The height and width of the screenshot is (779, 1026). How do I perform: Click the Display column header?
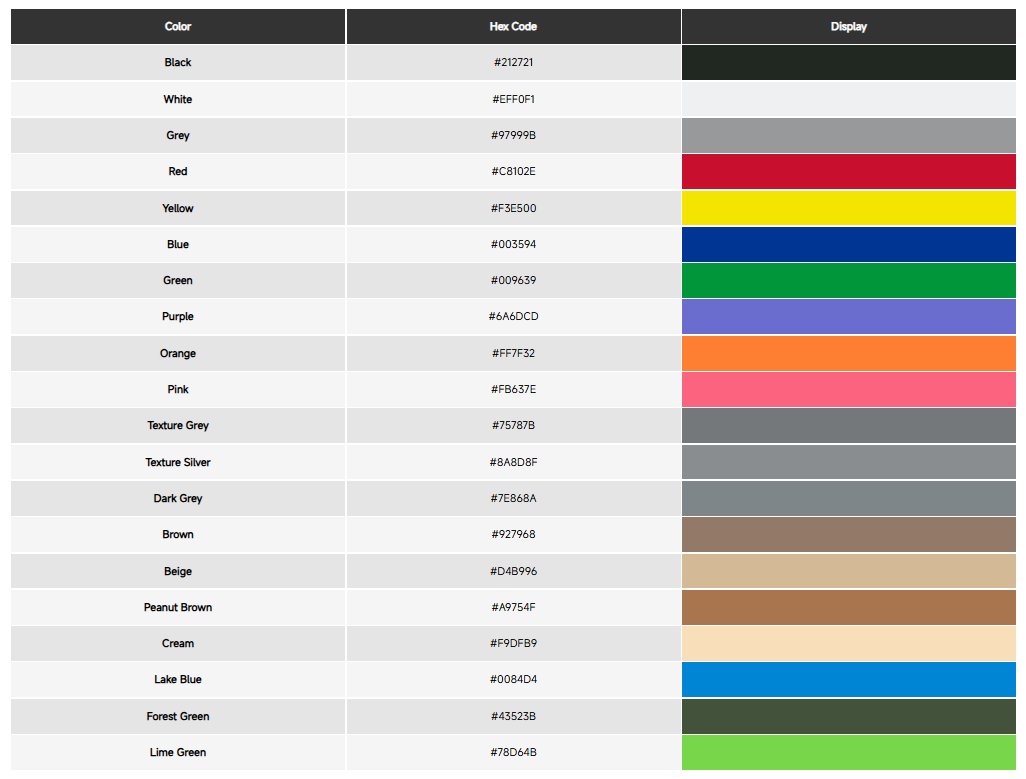point(848,27)
